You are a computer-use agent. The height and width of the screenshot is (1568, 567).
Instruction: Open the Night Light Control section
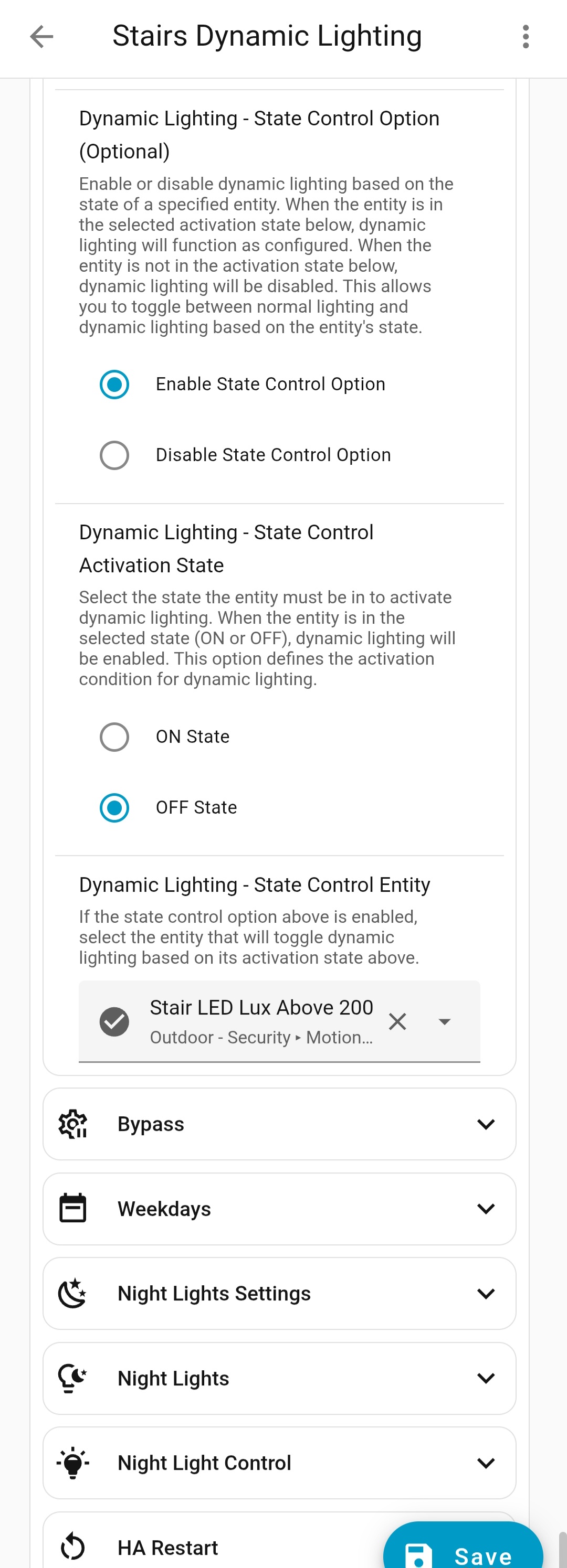click(486, 1462)
